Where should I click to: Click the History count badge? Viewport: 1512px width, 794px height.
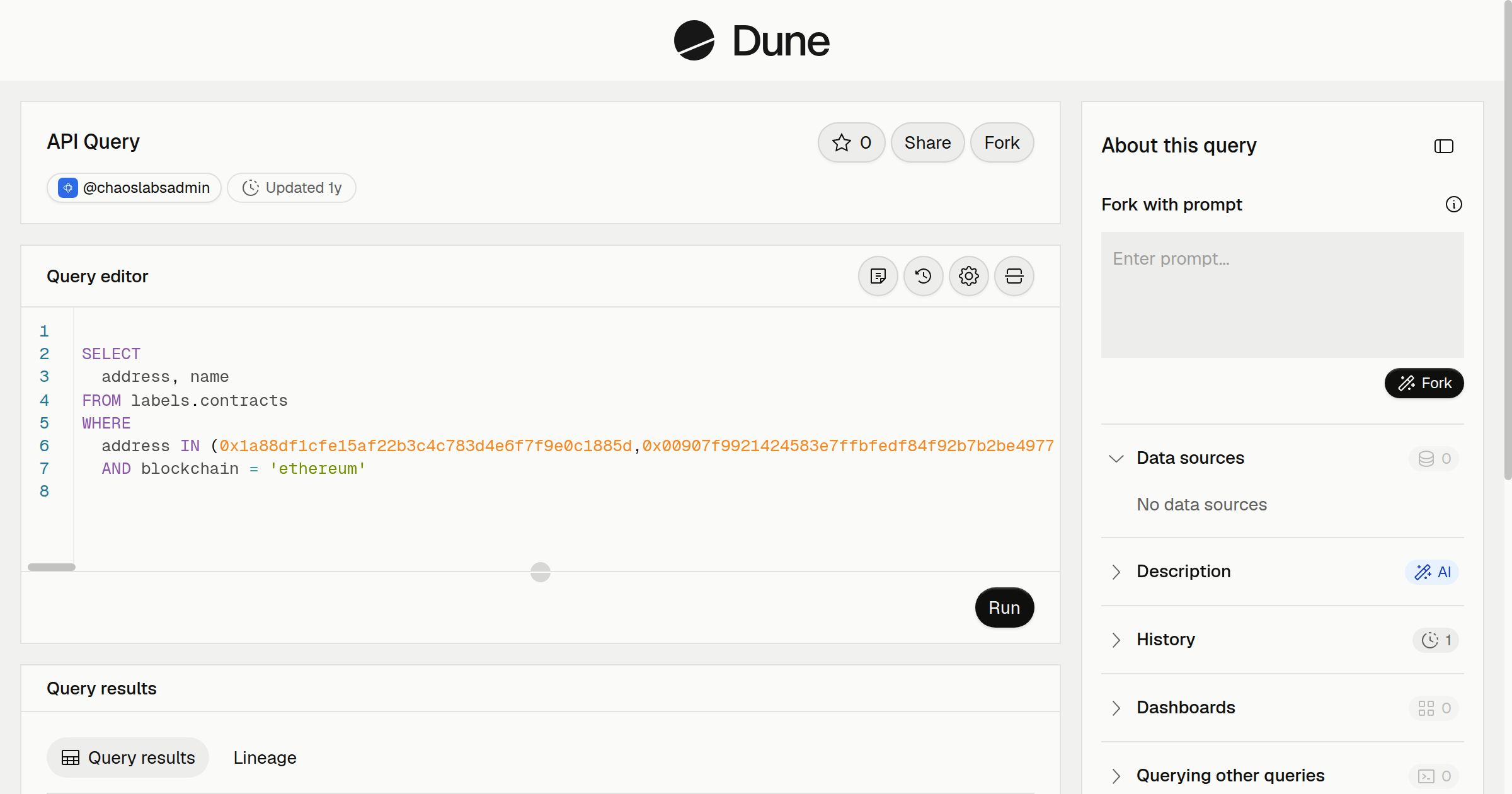click(x=1435, y=640)
